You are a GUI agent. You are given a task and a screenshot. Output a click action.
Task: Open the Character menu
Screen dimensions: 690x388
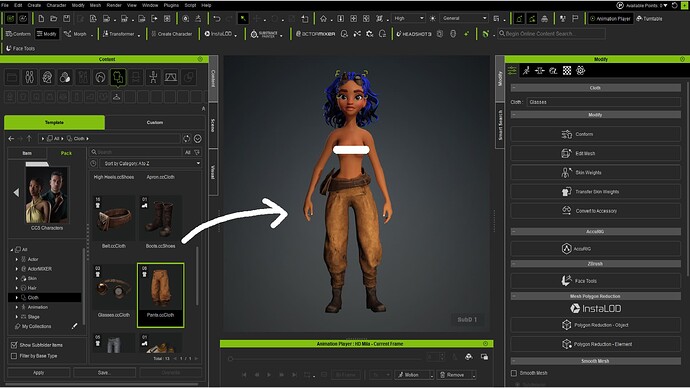56,5
